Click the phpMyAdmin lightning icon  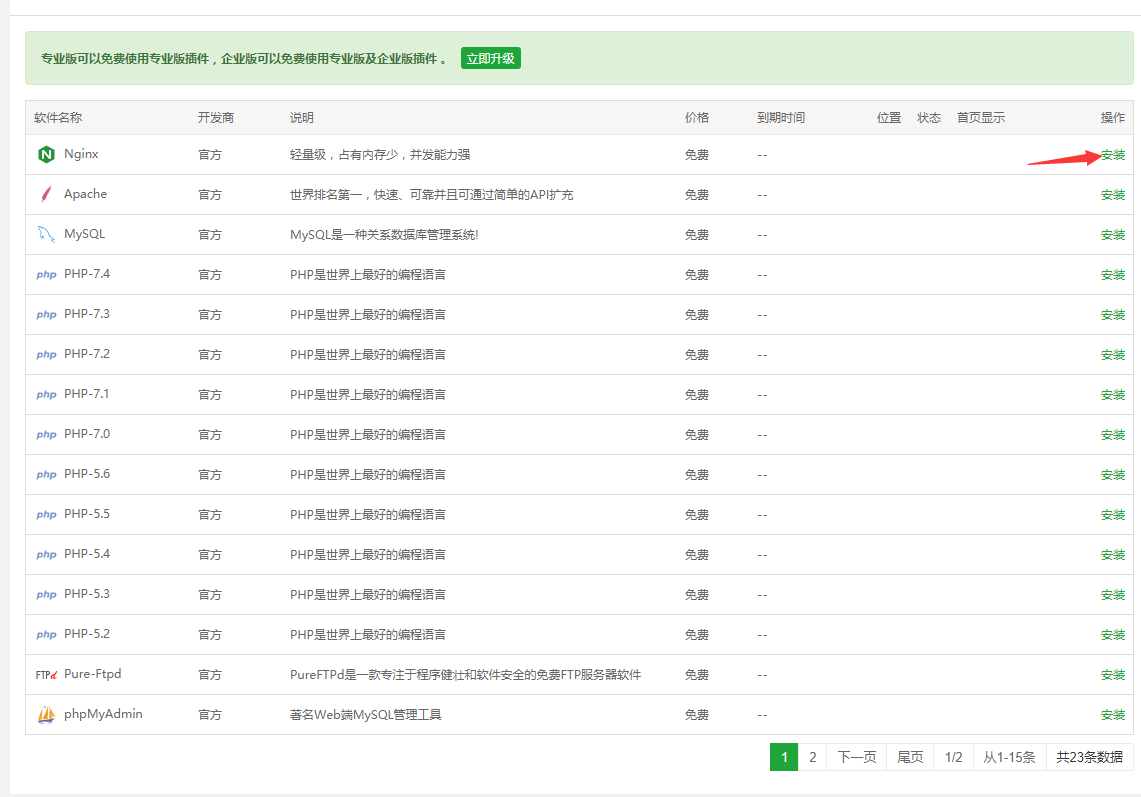point(45,714)
